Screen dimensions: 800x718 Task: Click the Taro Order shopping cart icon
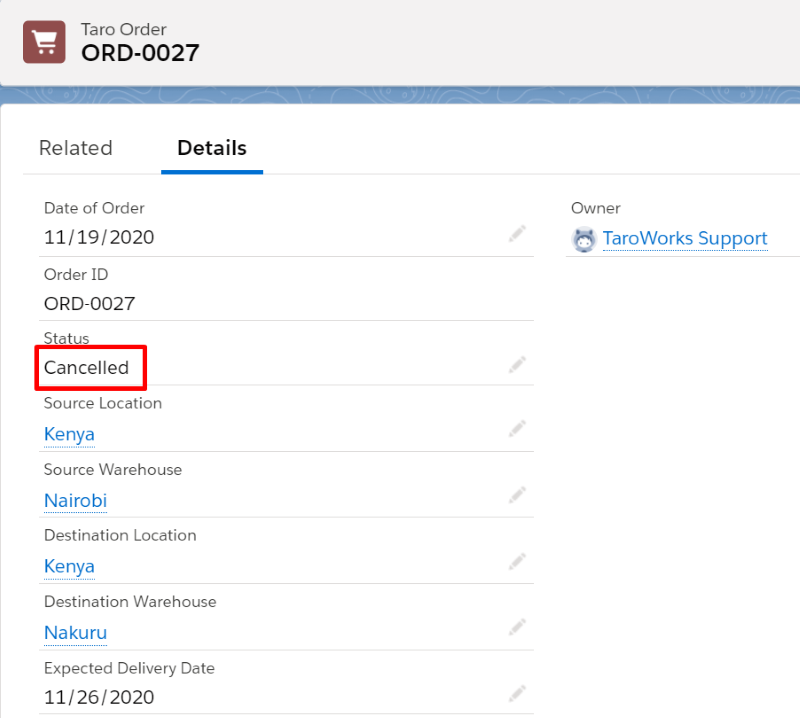[44, 42]
